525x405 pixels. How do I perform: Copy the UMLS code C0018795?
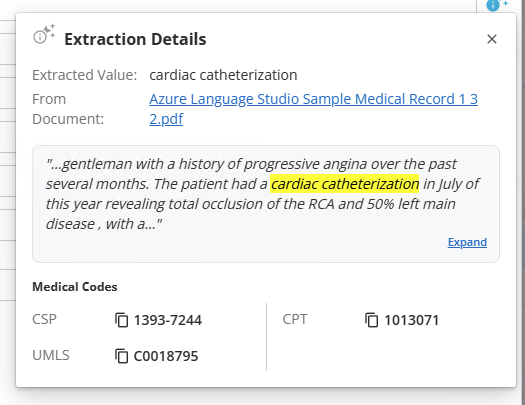[x=121, y=356]
